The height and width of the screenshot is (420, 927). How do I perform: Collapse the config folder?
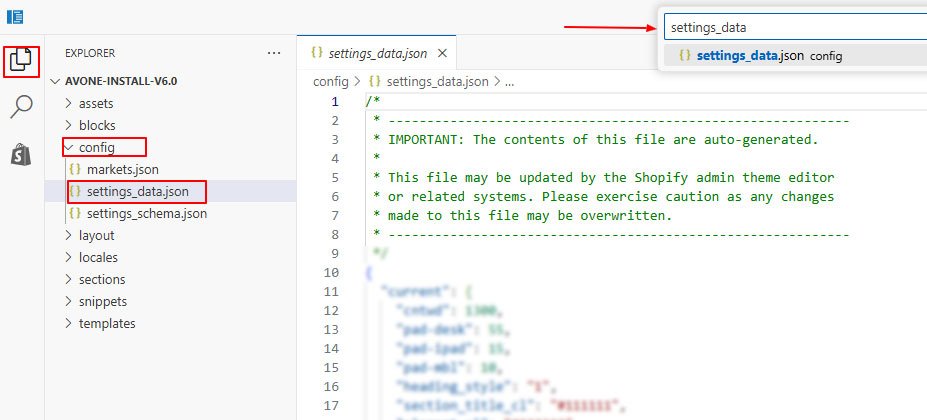97,147
